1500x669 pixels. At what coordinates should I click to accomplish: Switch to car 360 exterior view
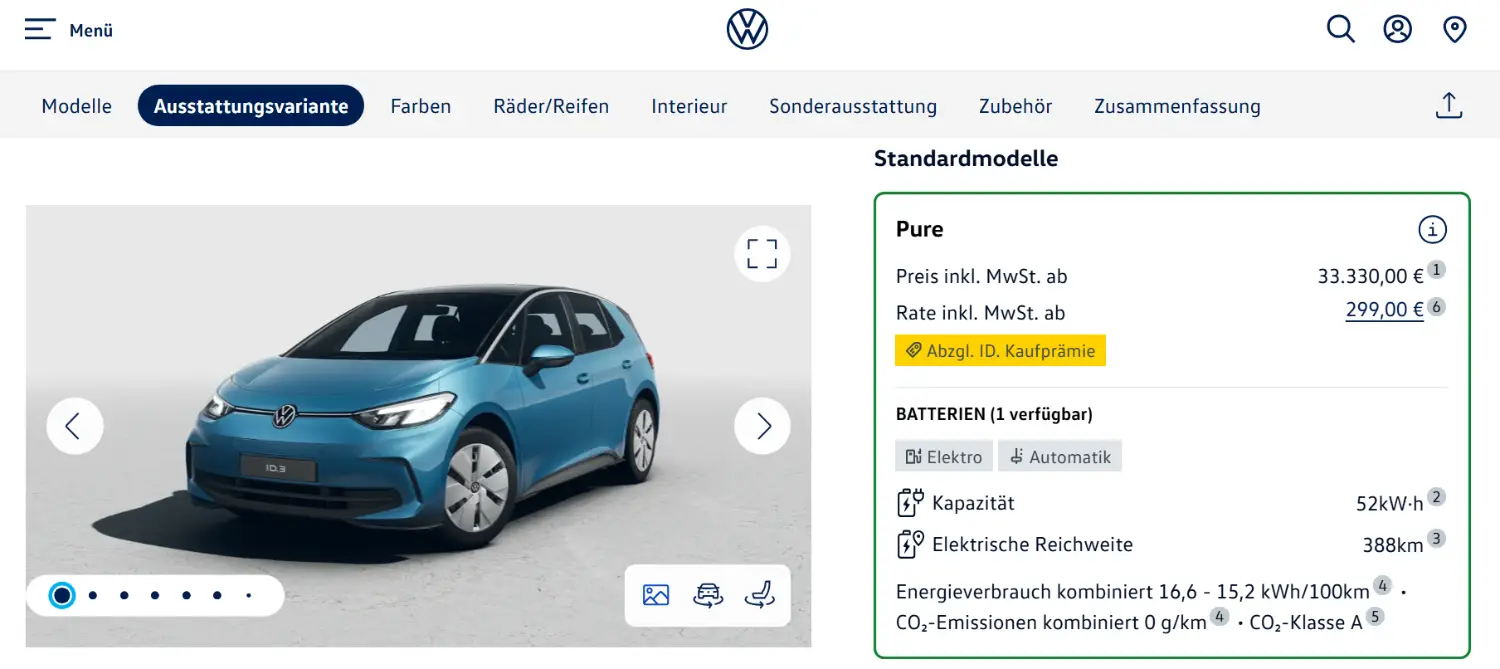point(708,596)
